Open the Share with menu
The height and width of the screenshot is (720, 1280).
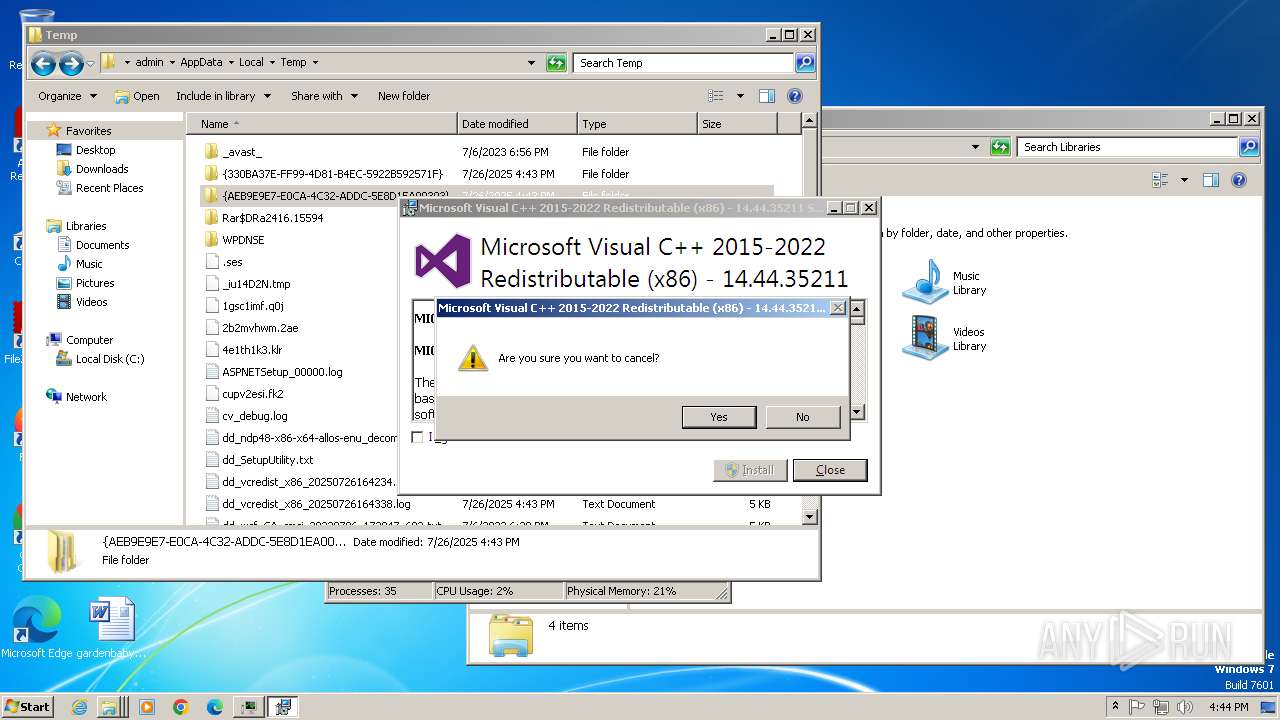[324, 96]
